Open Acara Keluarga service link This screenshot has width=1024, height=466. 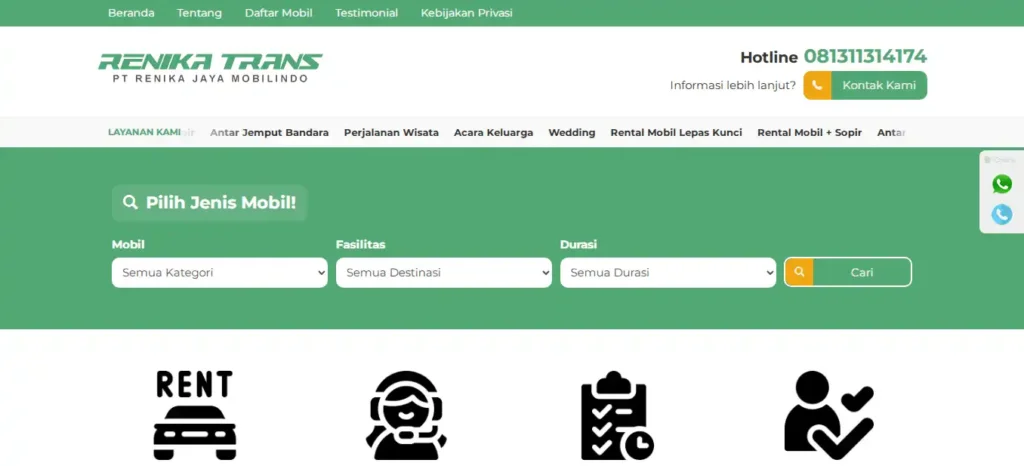(494, 132)
